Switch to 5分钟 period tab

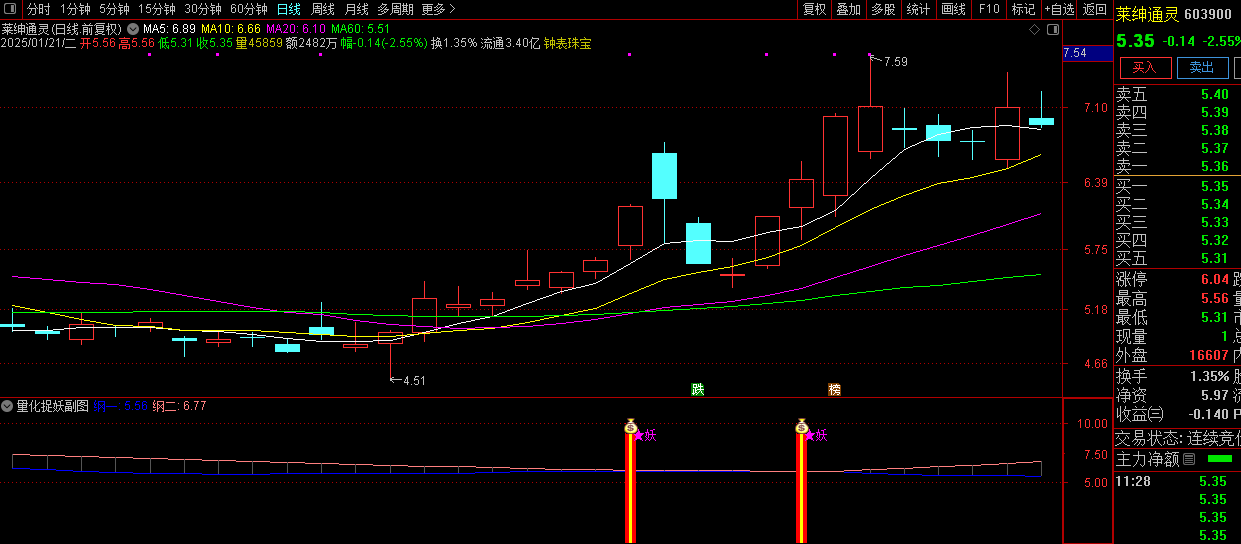(x=114, y=9)
